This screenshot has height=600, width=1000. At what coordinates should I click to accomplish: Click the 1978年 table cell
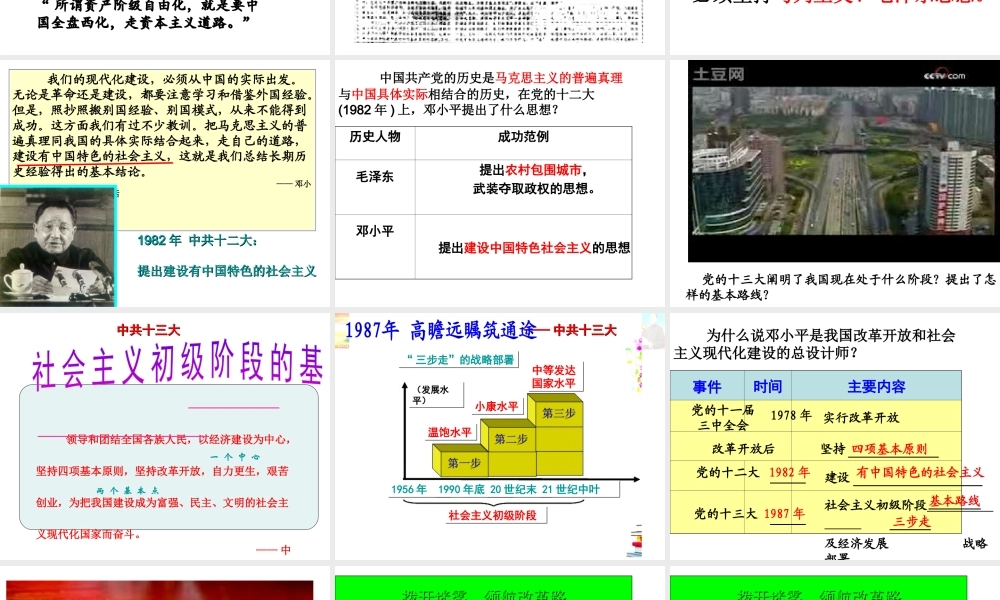click(x=791, y=415)
